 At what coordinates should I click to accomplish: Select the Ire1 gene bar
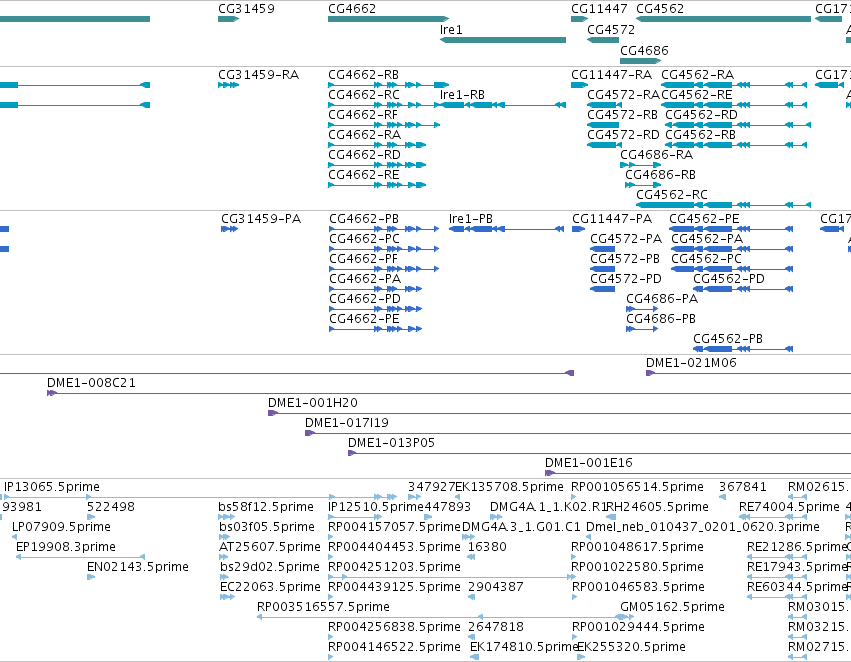pyautogui.click(x=503, y=40)
